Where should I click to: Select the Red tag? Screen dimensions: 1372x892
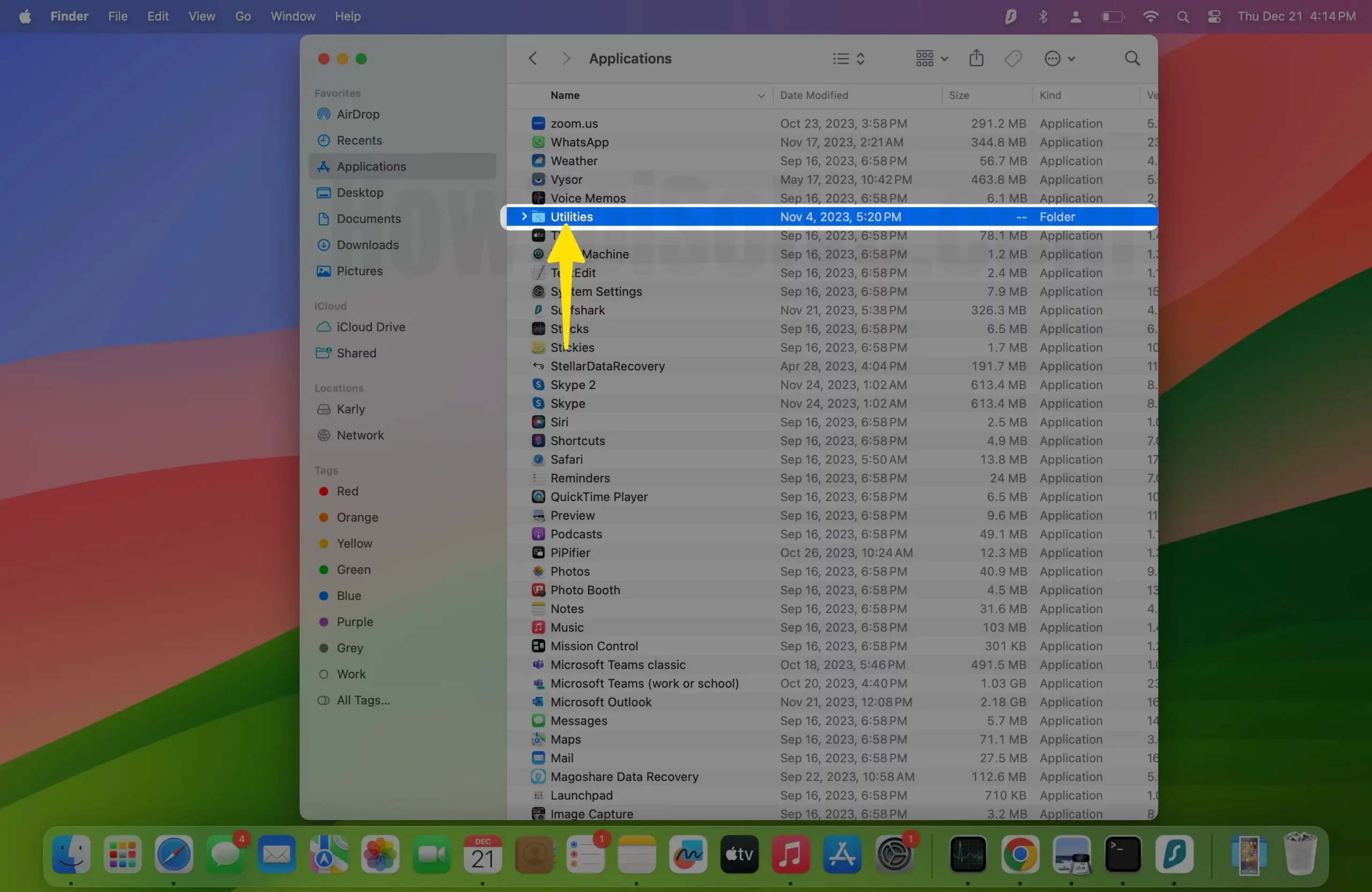tap(402, 491)
